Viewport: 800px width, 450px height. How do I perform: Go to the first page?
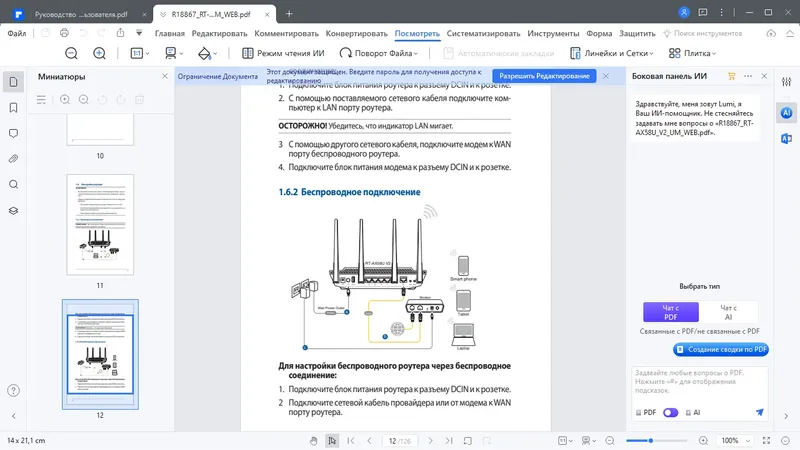(x=351, y=441)
